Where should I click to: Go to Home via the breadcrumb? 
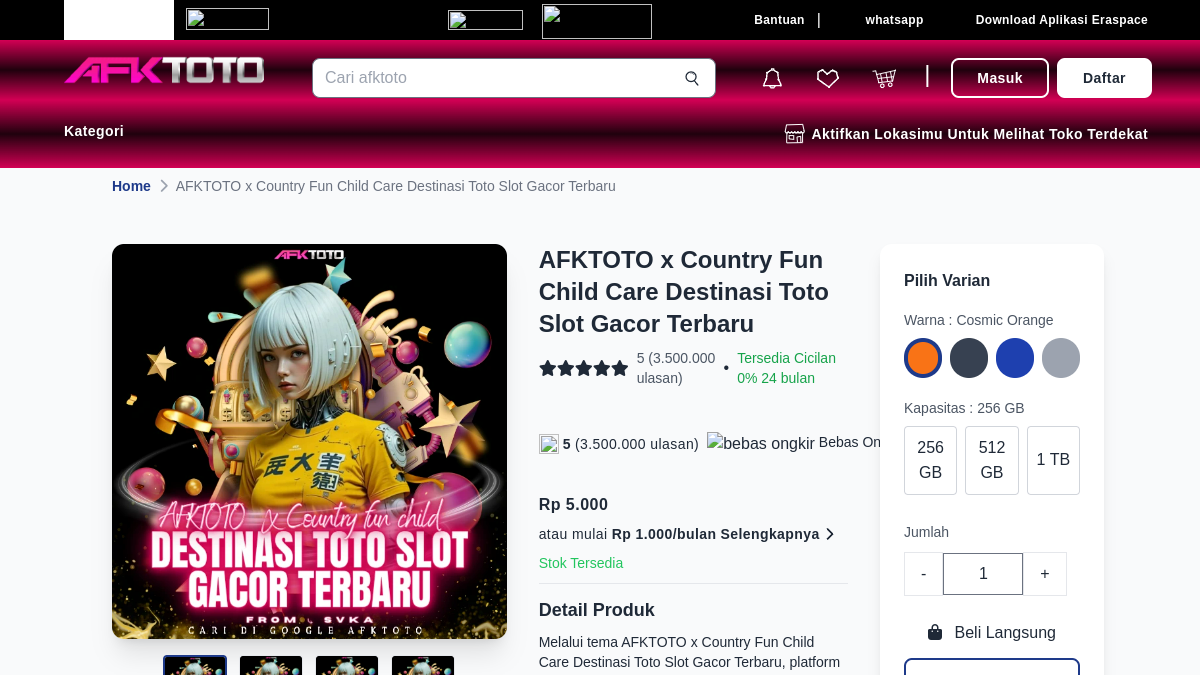131,186
